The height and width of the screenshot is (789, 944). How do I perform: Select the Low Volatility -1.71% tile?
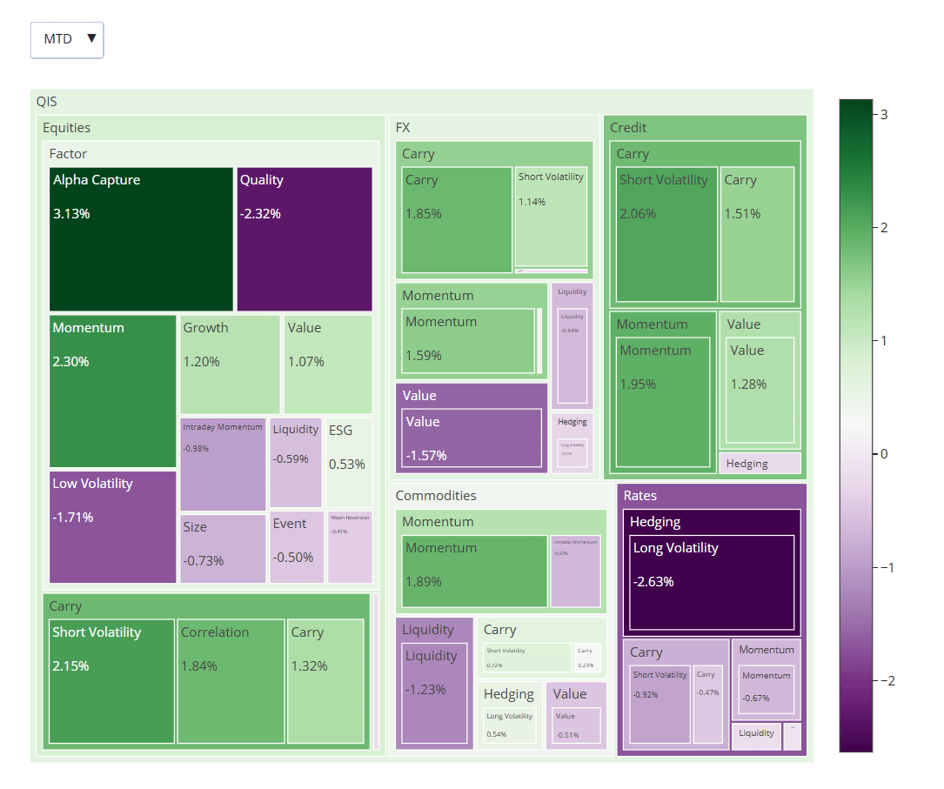[x=113, y=527]
